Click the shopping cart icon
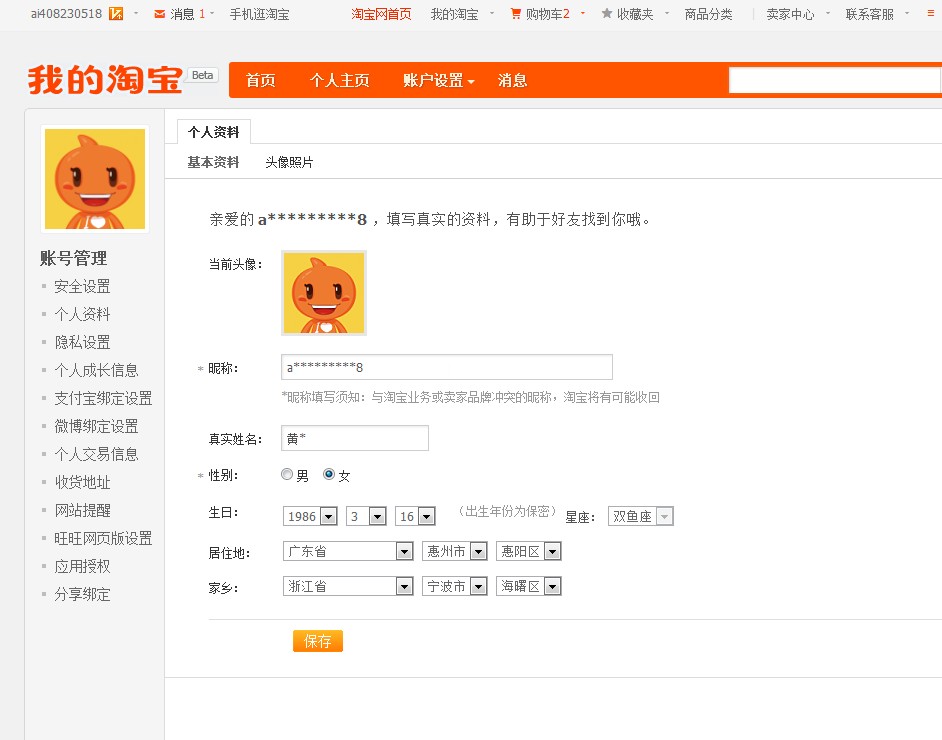Image resolution: width=942 pixels, height=740 pixels. pos(515,13)
